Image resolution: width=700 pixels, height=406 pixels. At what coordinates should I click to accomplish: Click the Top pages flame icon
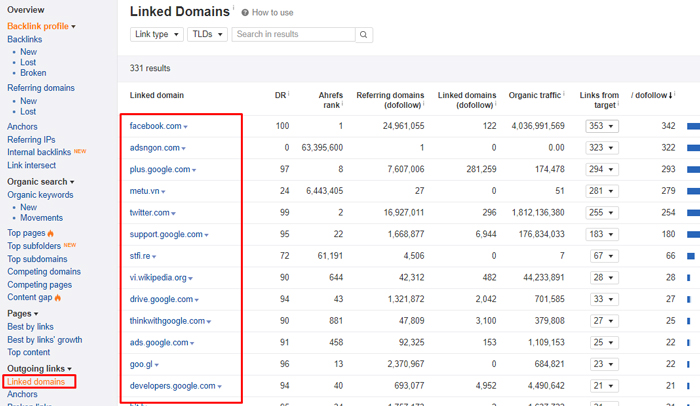point(50,233)
